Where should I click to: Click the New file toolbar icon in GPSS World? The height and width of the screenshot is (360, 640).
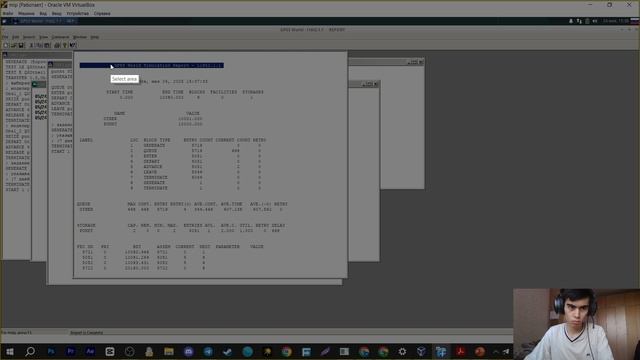tap(6, 45)
